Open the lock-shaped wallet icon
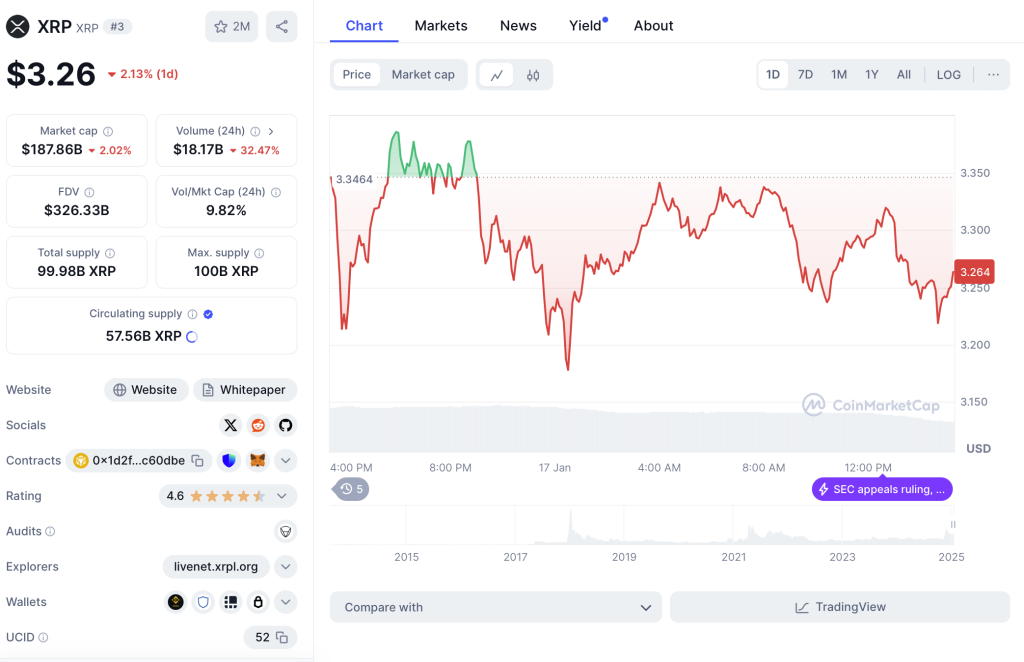Image resolution: width=1024 pixels, height=662 pixels. [258, 602]
